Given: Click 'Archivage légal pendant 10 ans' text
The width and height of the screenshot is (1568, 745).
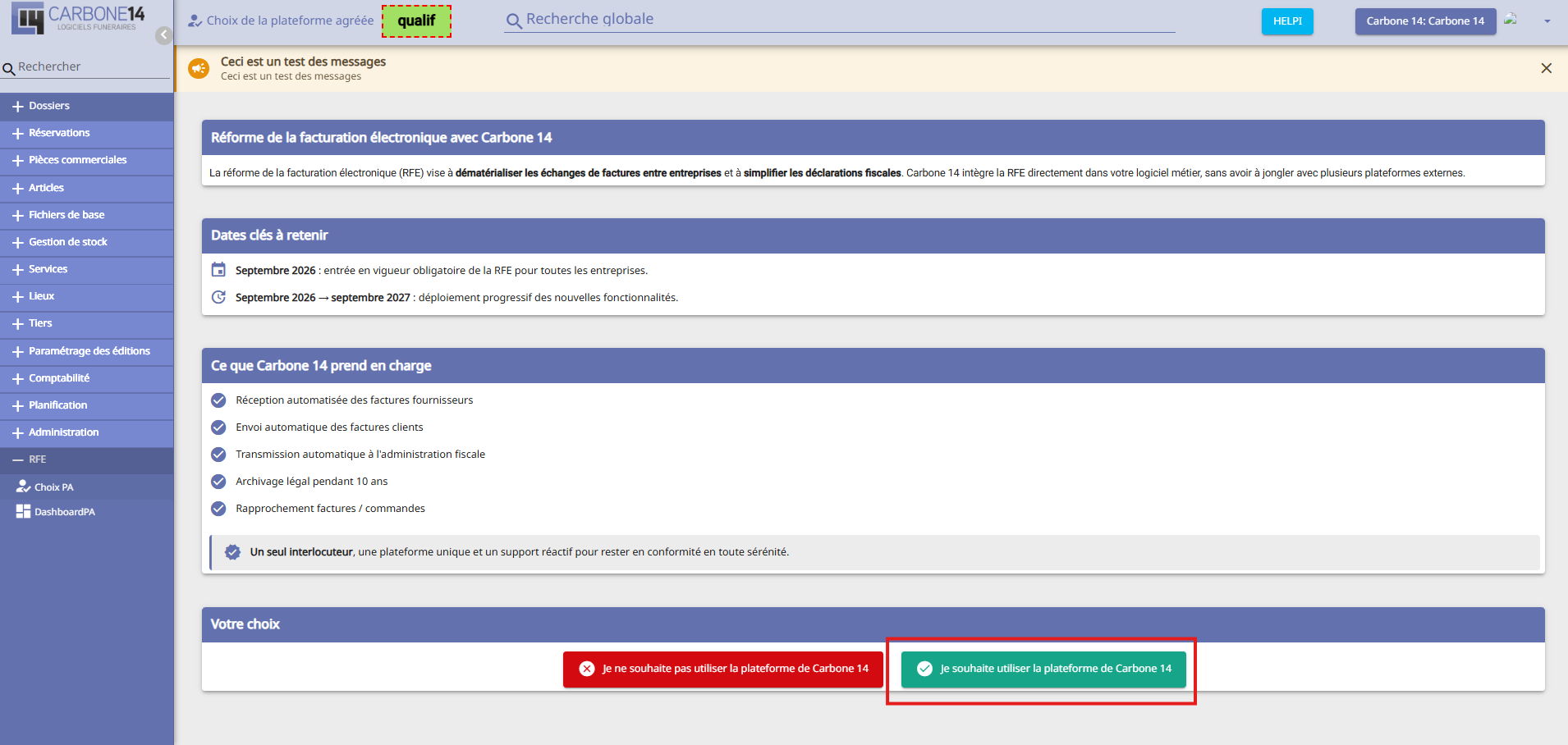Looking at the screenshot, I should pyautogui.click(x=311, y=482).
